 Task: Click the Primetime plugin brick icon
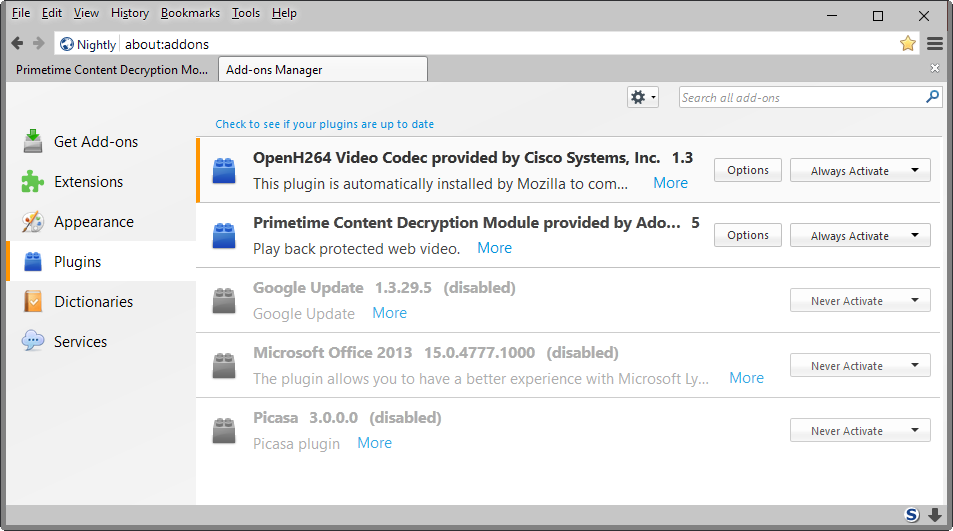tap(224, 236)
